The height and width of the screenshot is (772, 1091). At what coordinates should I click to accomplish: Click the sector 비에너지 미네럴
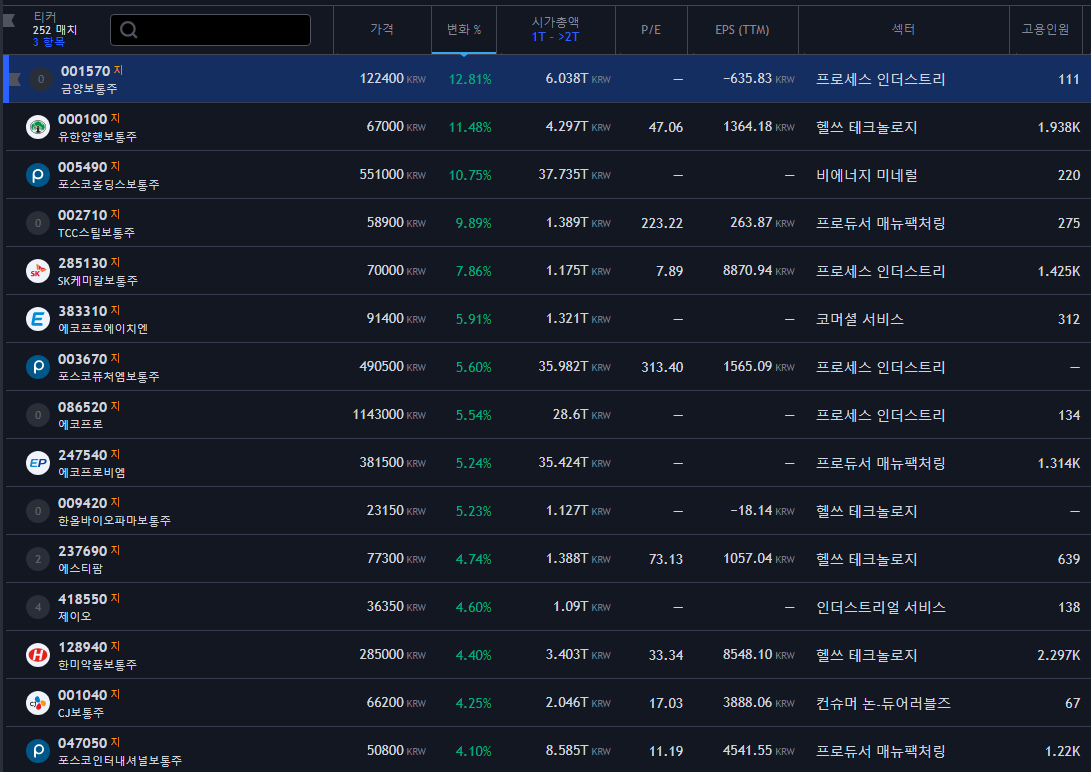tap(866, 175)
